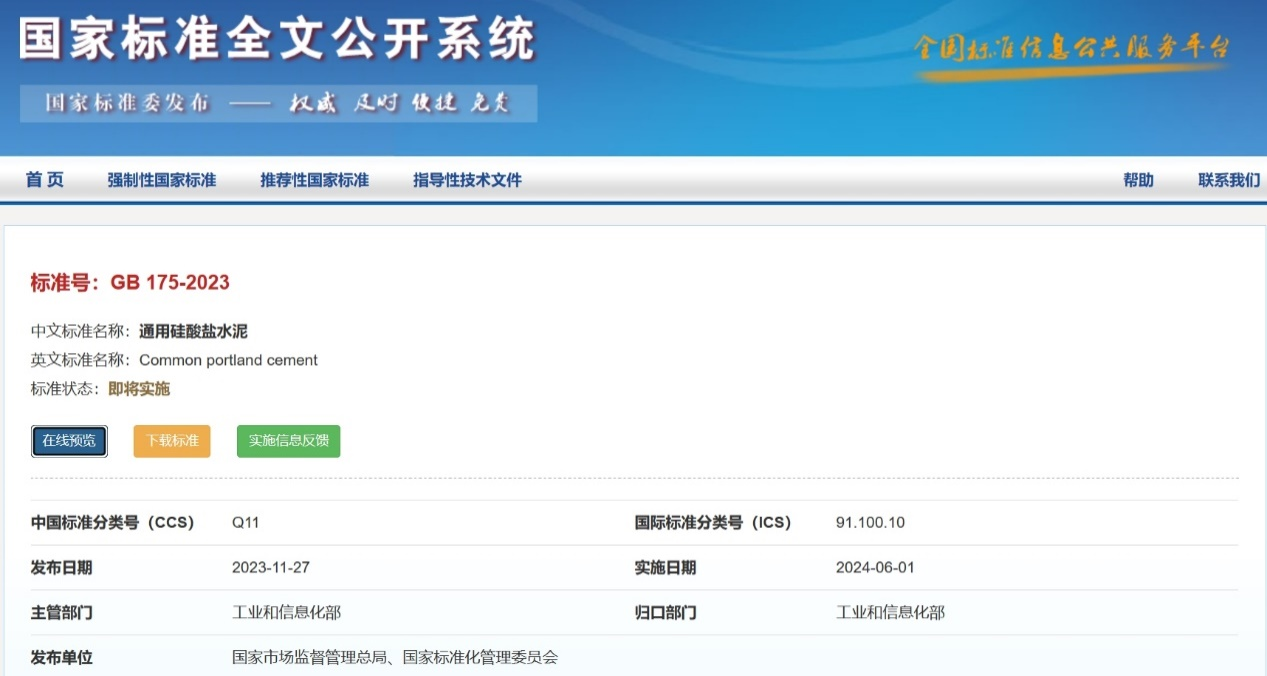Click the 国家标准委发布 slogan banner
This screenshot has width=1267, height=676.
coord(278,103)
